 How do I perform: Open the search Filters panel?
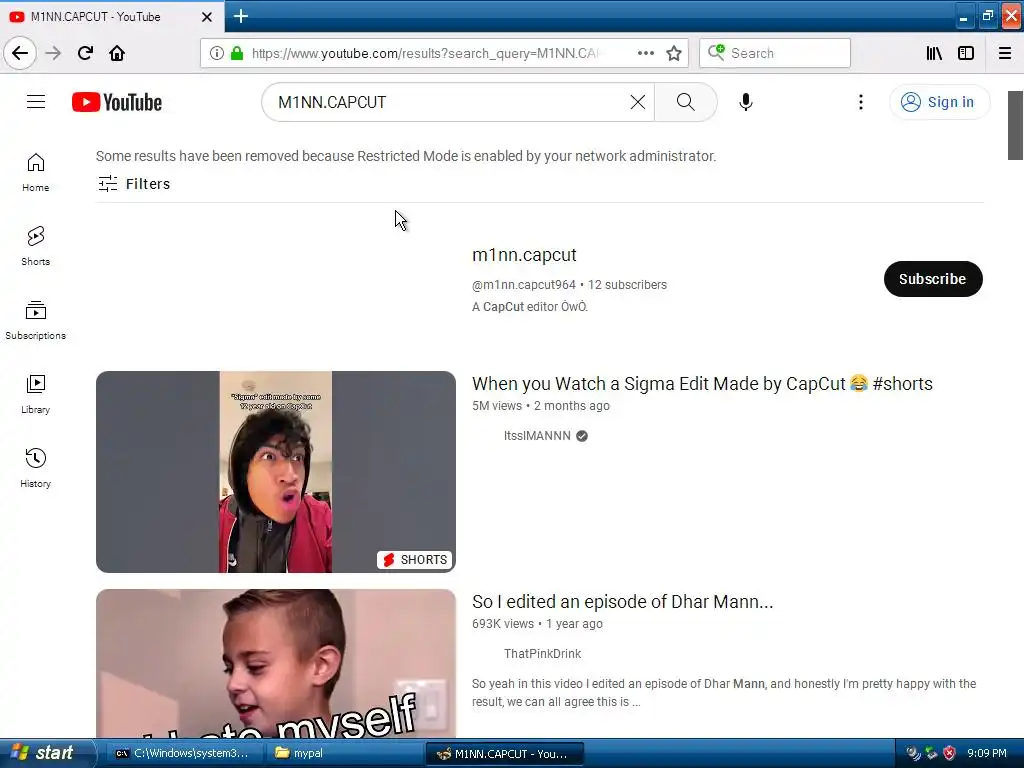pos(134,184)
